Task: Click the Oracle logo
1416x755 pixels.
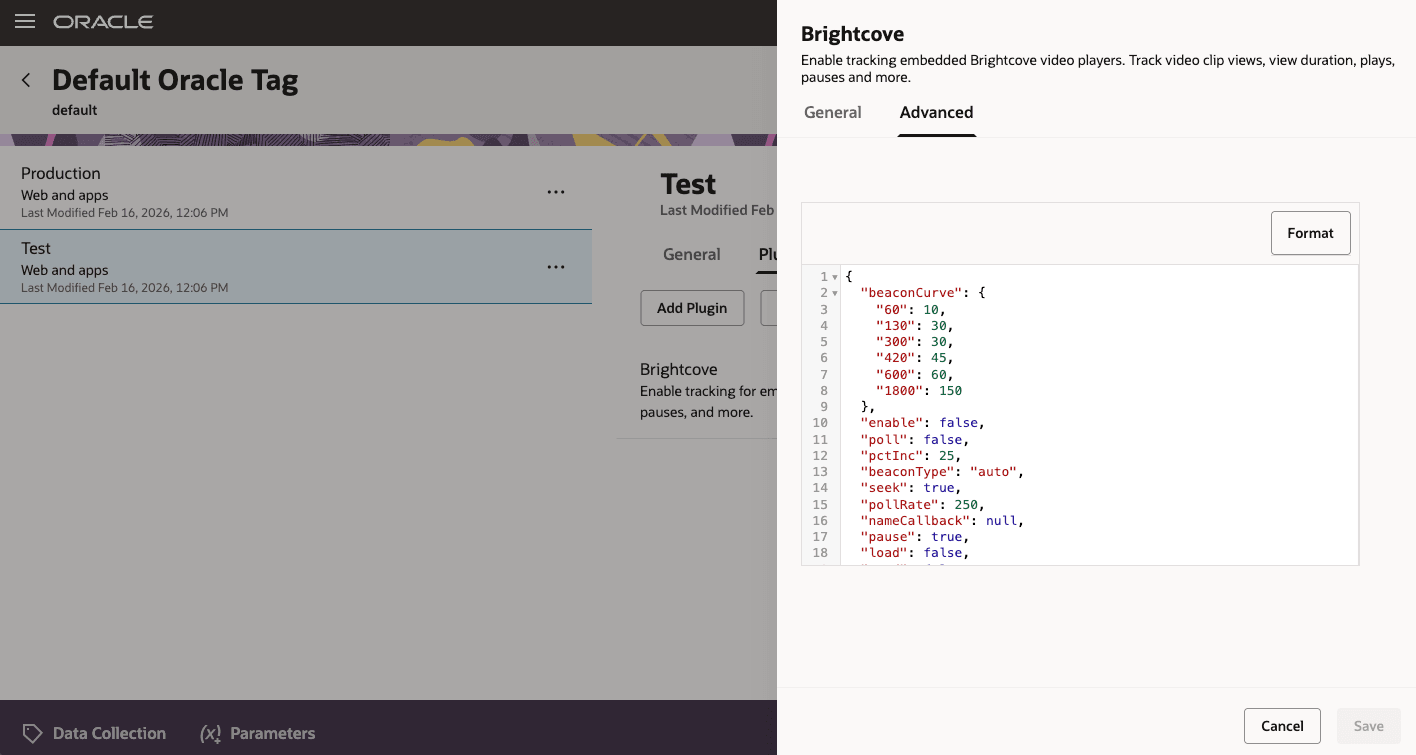Action: click(x=103, y=21)
